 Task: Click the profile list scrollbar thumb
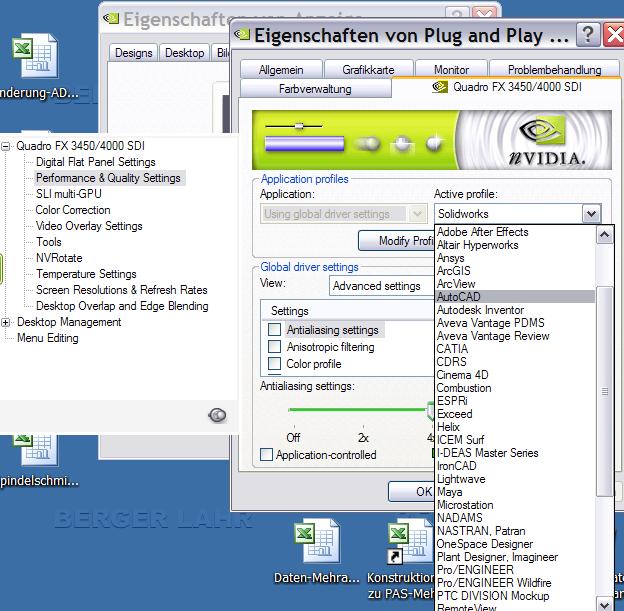(x=604, y=391)
